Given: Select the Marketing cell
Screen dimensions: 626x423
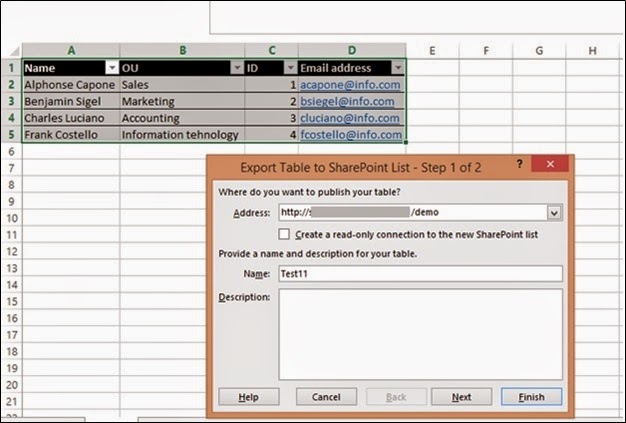Looking at the screenshot, I should tap(182, 102).
